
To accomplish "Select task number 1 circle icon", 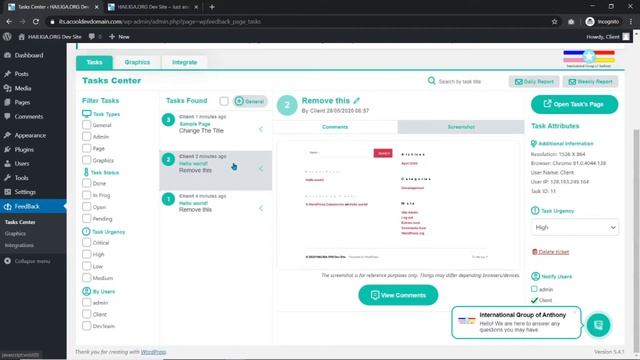I will coord(168,199).
